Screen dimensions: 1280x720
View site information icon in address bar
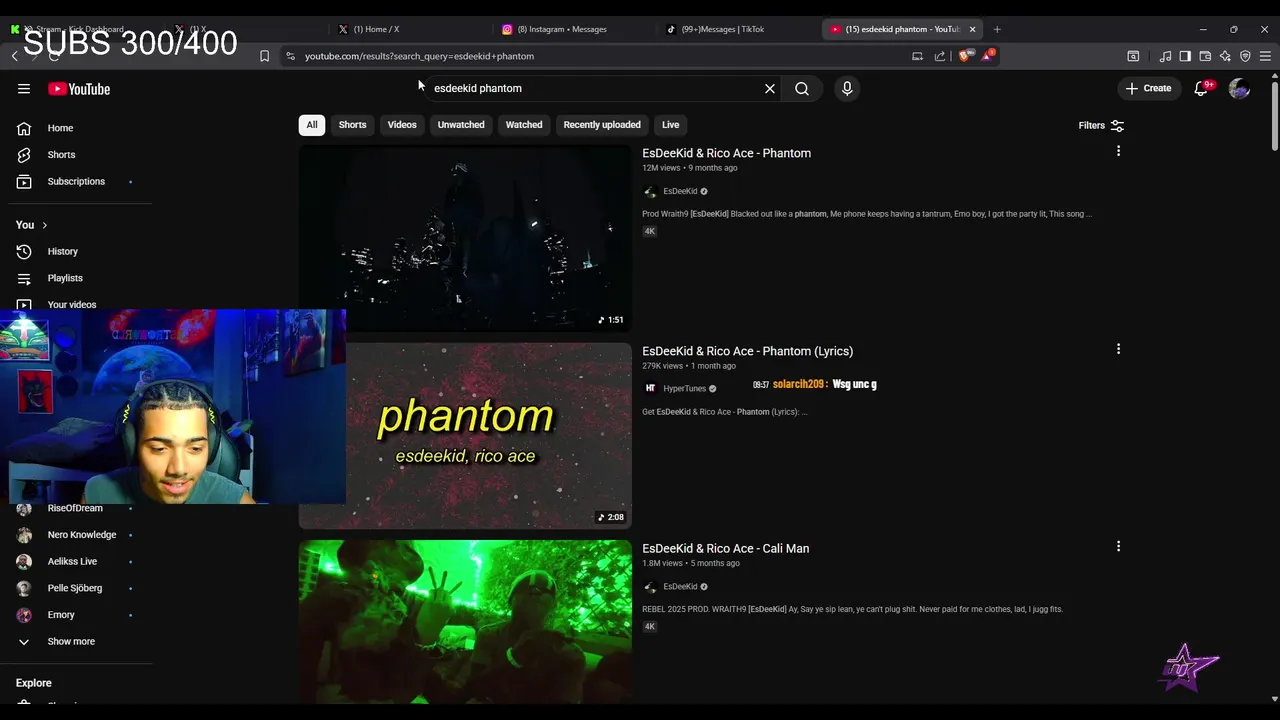click(x=290, y=56)
